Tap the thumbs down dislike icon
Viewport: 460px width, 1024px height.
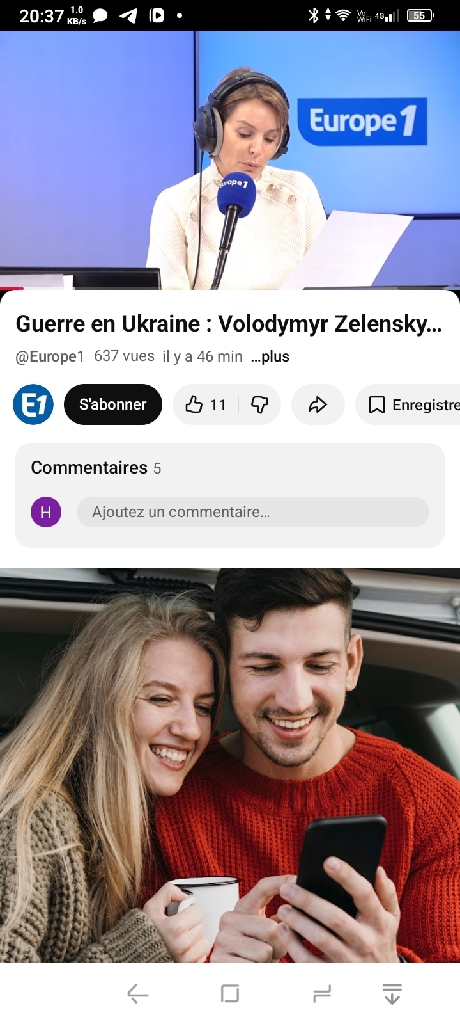click(260, 405)
